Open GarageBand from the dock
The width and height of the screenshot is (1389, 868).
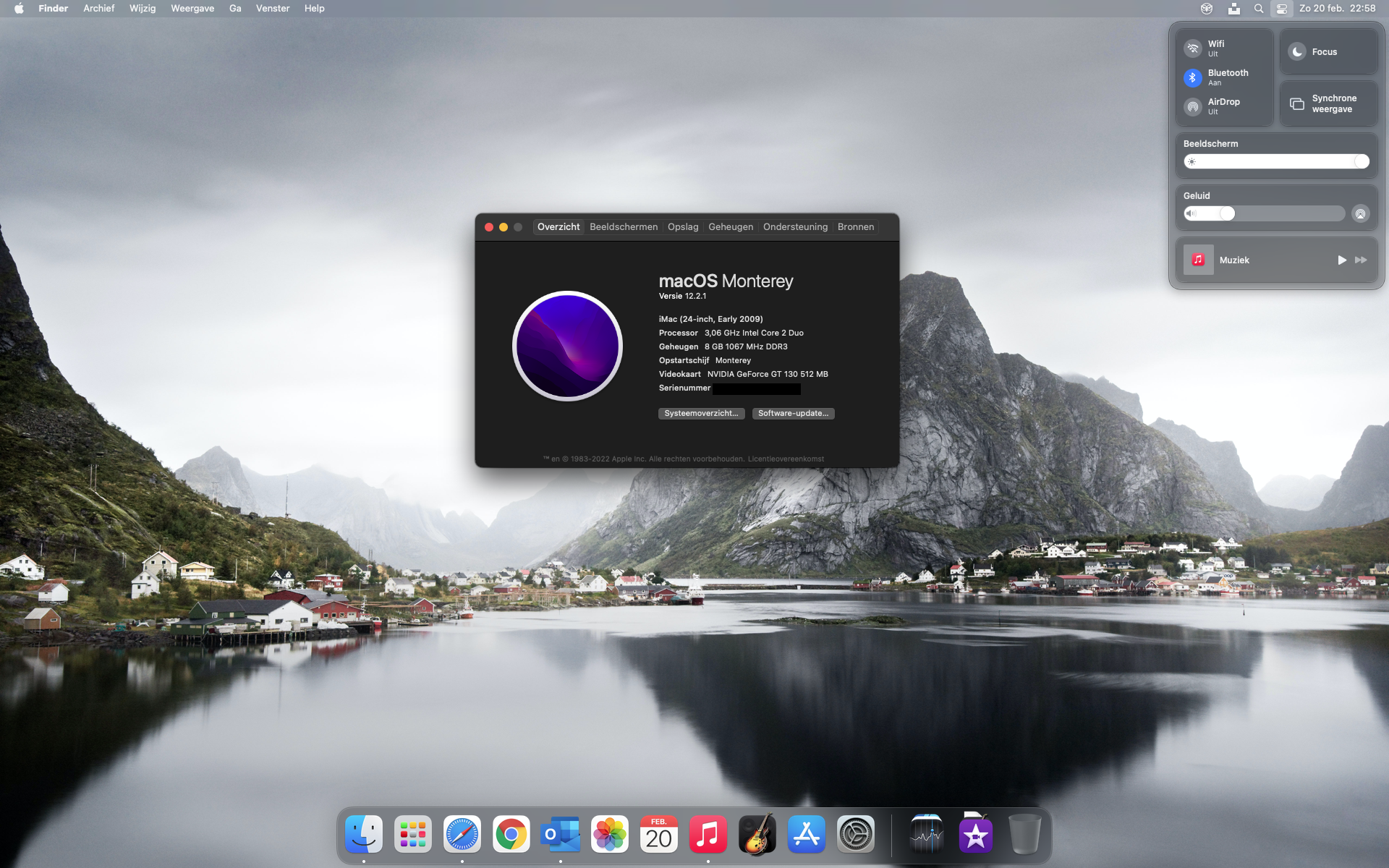[x=757, y=835]
